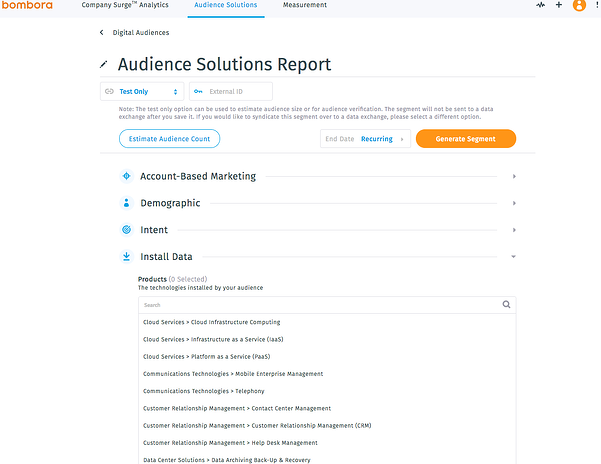The image size is (601, 464).
Task: Select Cloud Services > Infrastructure as a Service (IaaS)
Action: [x=327, y=339]
